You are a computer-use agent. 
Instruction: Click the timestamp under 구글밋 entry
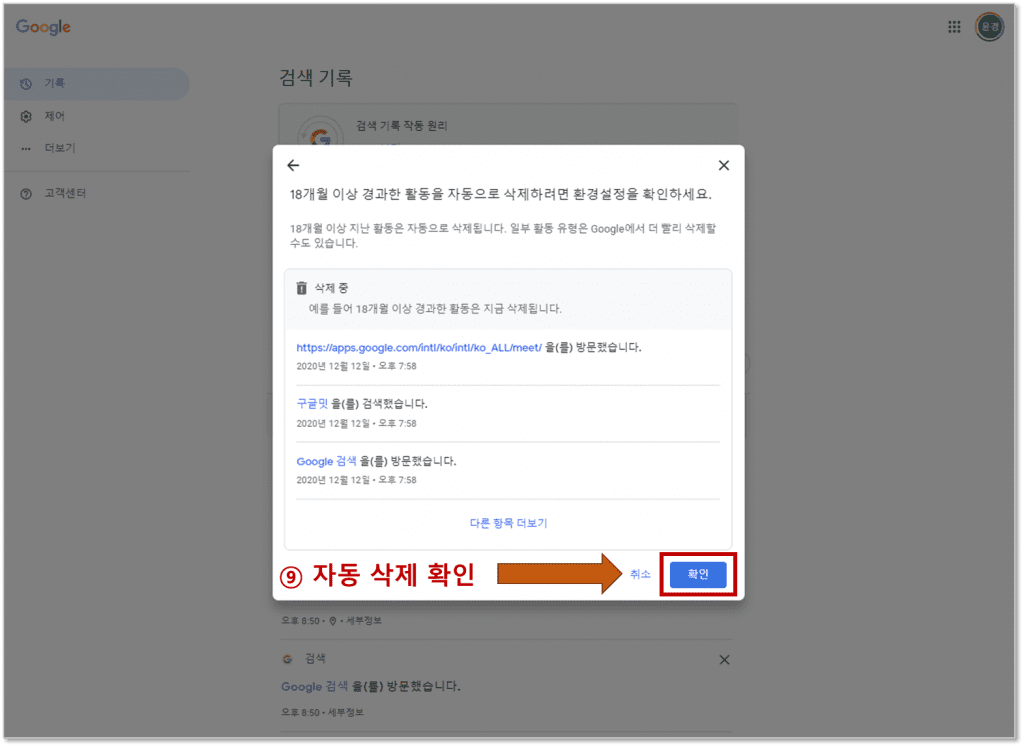357,424
